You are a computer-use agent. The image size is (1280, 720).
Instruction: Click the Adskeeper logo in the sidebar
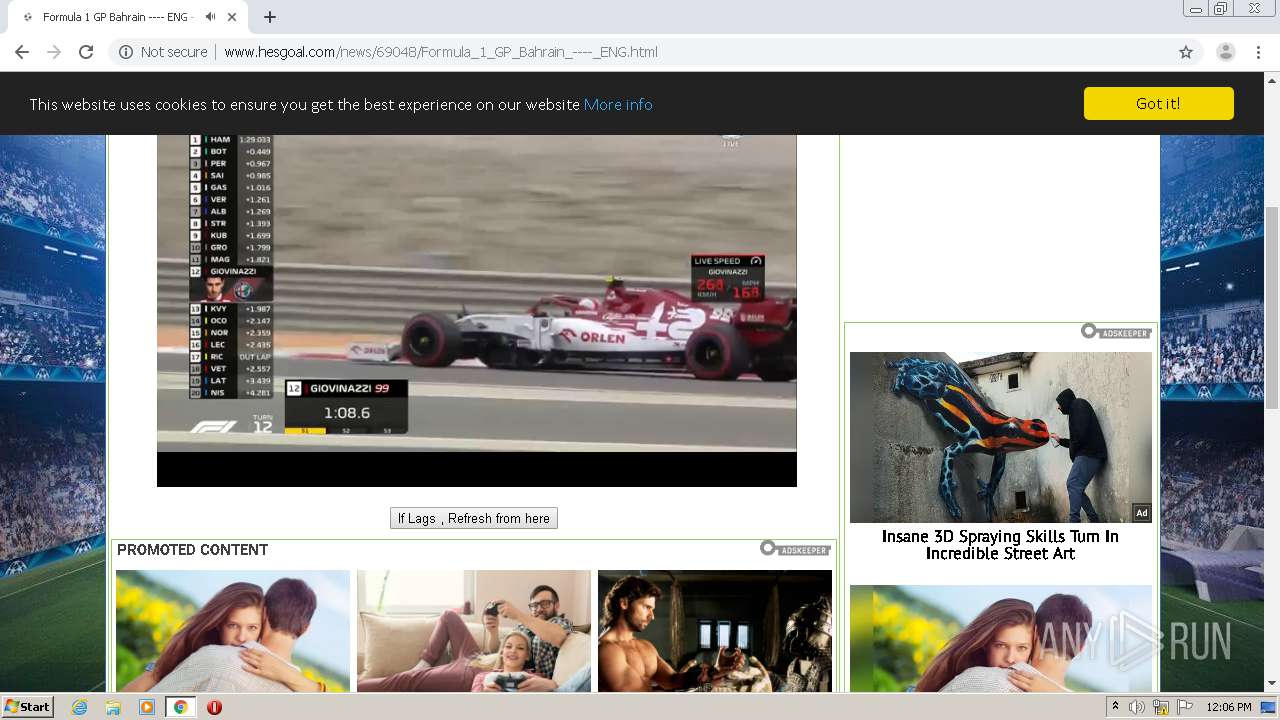1116,332
